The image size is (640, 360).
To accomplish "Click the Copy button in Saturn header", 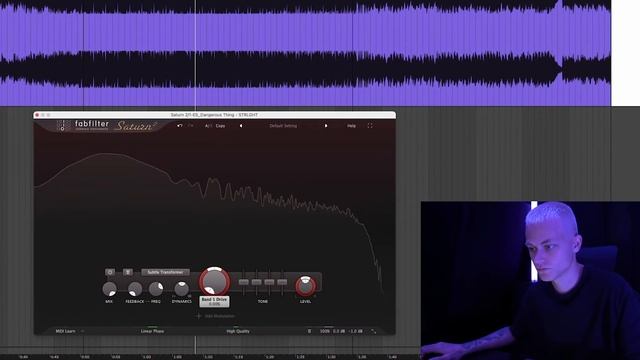I will point(220,126).
